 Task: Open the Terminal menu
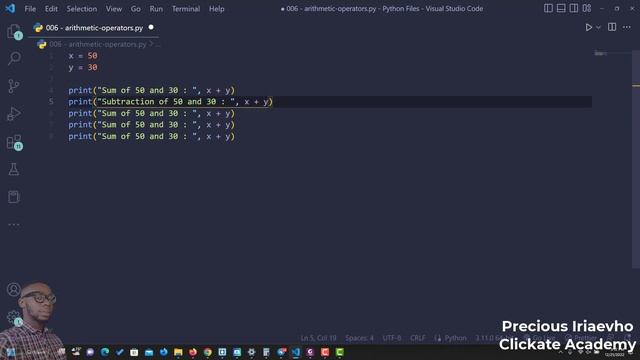(x=186, y=9)
